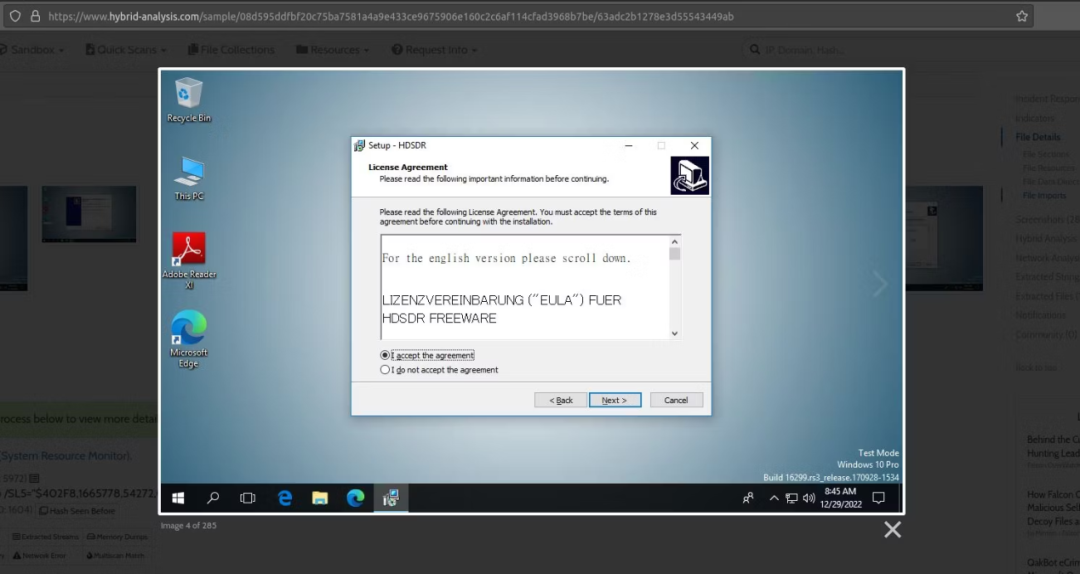Open the File Collections menu item
The image size is (1080, 574).
231,50
